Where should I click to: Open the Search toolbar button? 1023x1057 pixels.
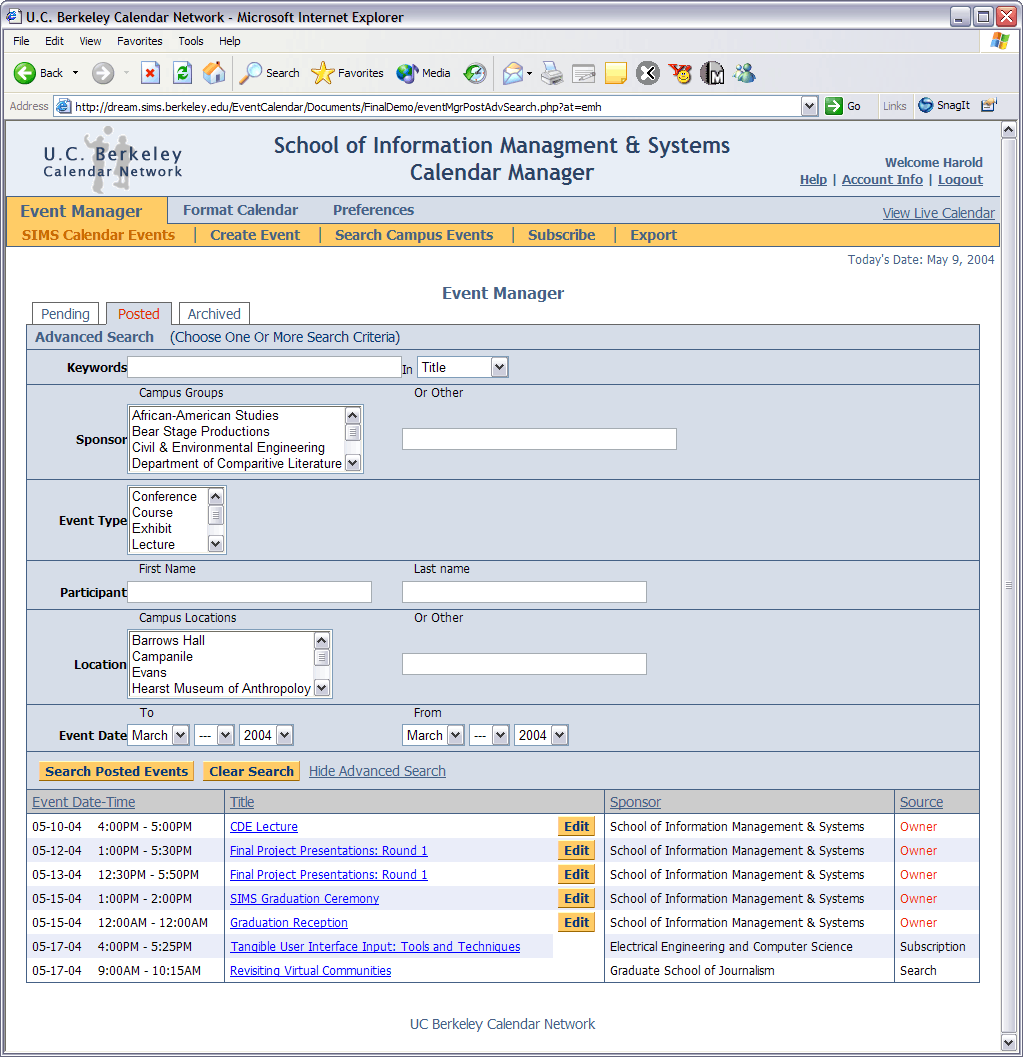[x=270, y=73]
